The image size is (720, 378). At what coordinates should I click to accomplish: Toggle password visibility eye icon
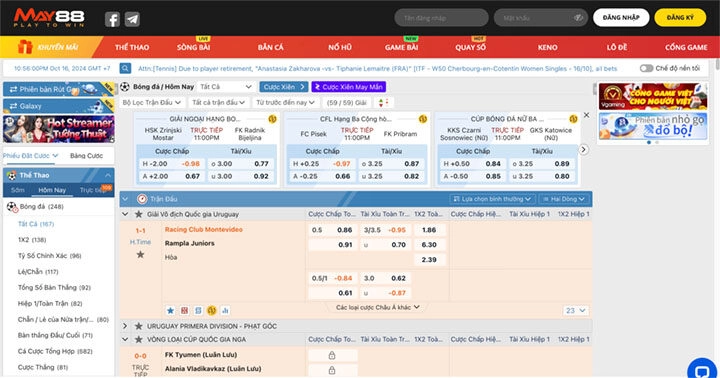coord(578,18)
